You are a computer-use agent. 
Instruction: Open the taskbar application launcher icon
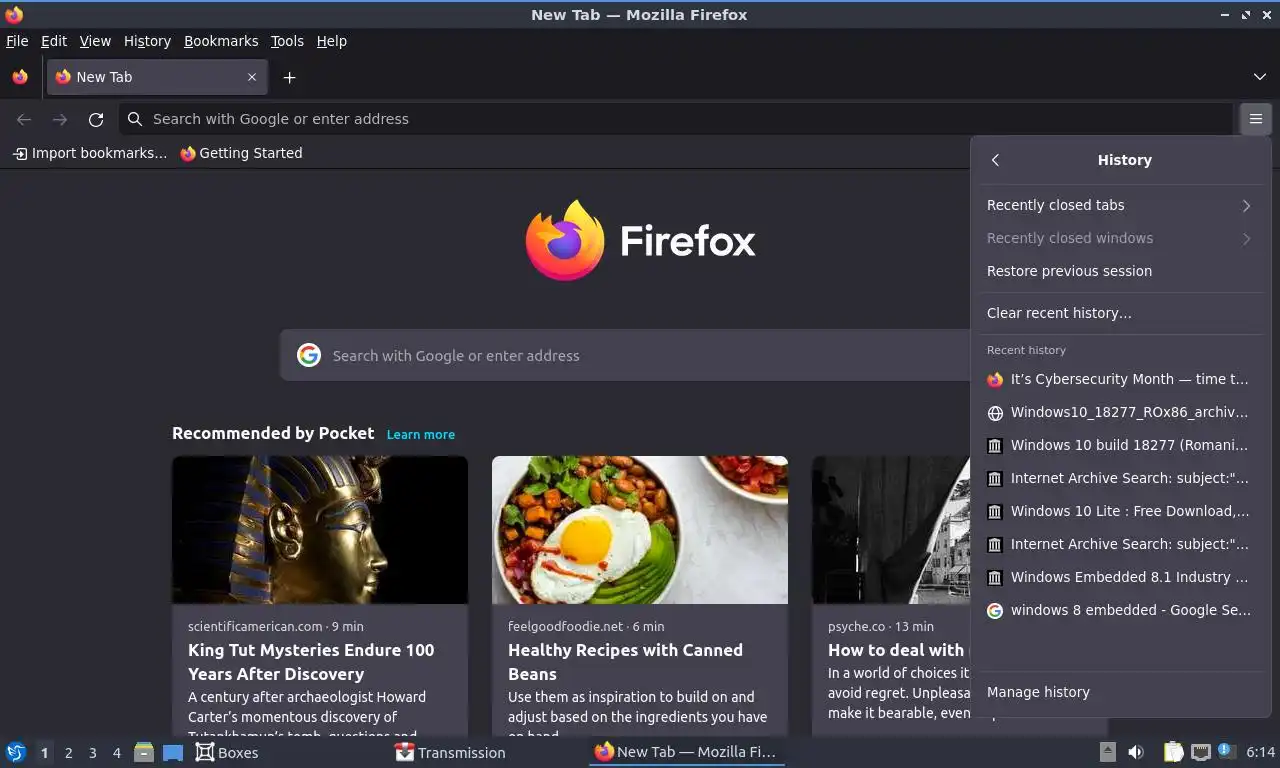coord(15,752)
